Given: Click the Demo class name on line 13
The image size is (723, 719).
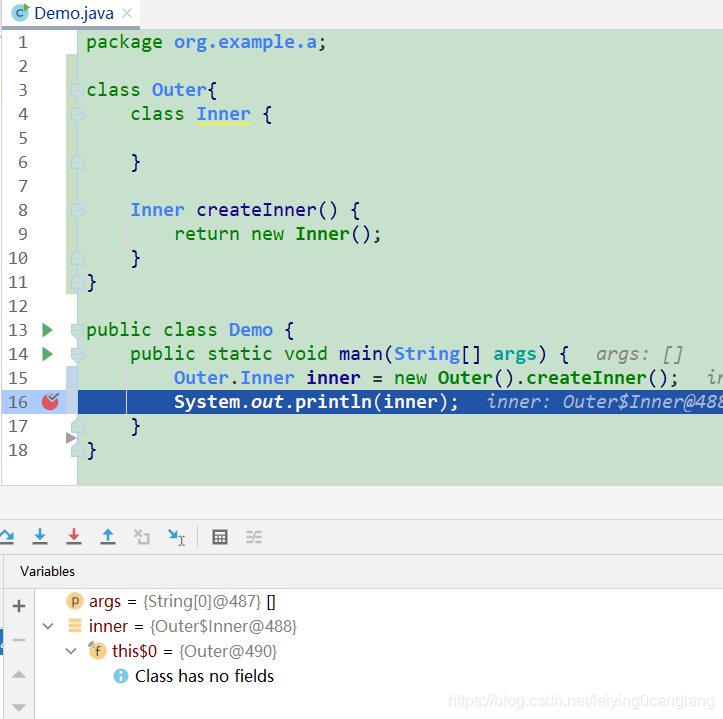Looking at the screenshot, I should point(251,330).
